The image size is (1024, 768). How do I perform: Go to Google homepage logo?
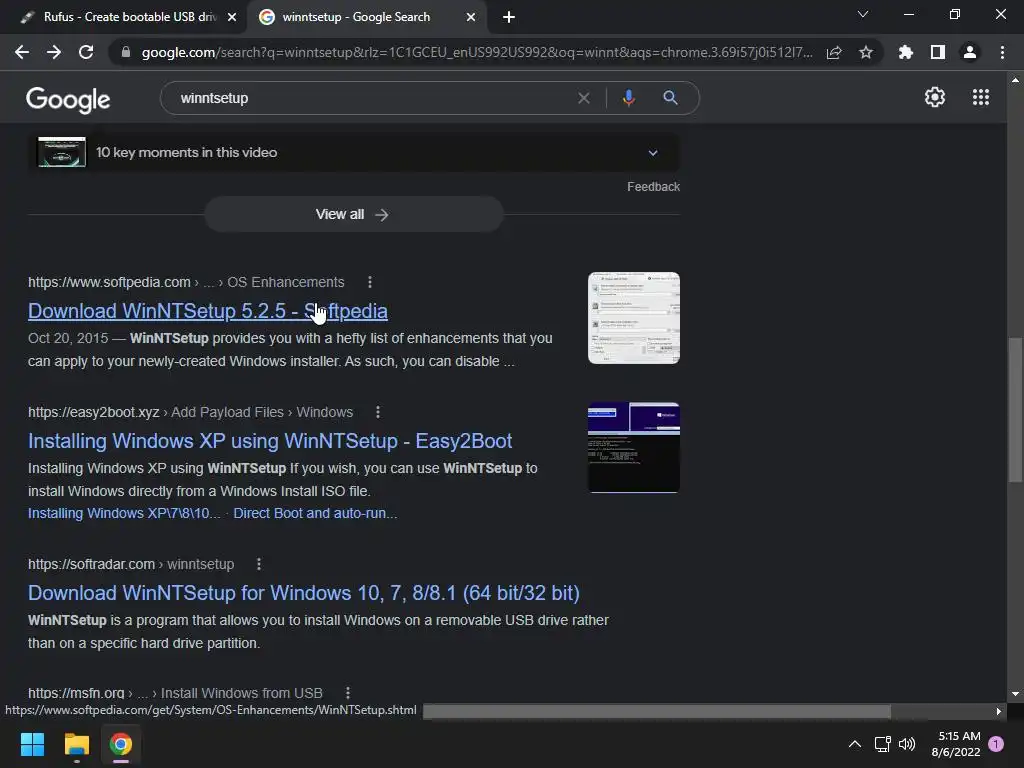68,99
